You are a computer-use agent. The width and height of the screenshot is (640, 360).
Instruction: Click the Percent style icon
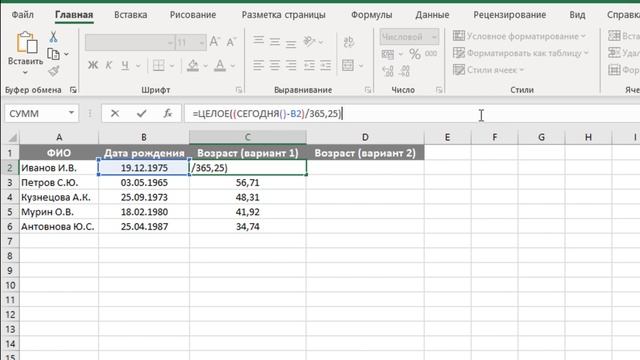[x=415, y=54]
